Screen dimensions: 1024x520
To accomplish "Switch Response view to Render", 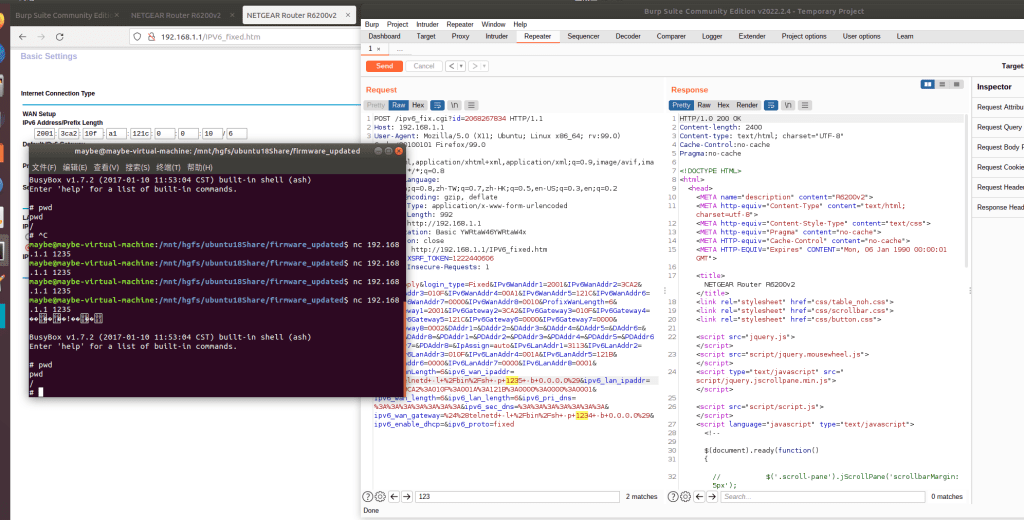I will (747, 105).
